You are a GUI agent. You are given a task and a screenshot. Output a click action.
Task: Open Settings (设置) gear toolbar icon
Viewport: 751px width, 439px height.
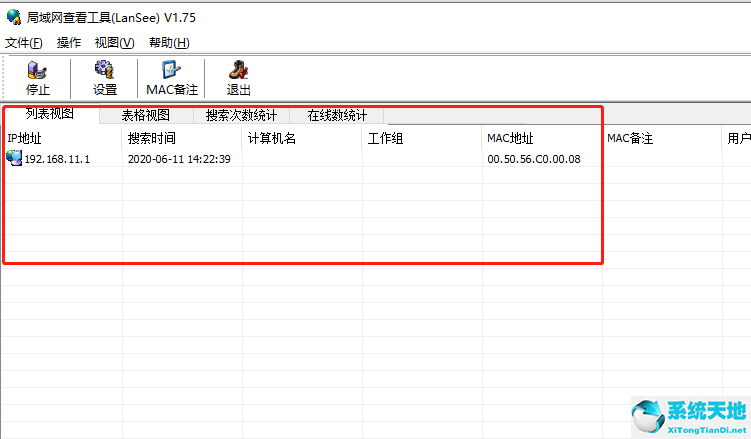(104, 69)
